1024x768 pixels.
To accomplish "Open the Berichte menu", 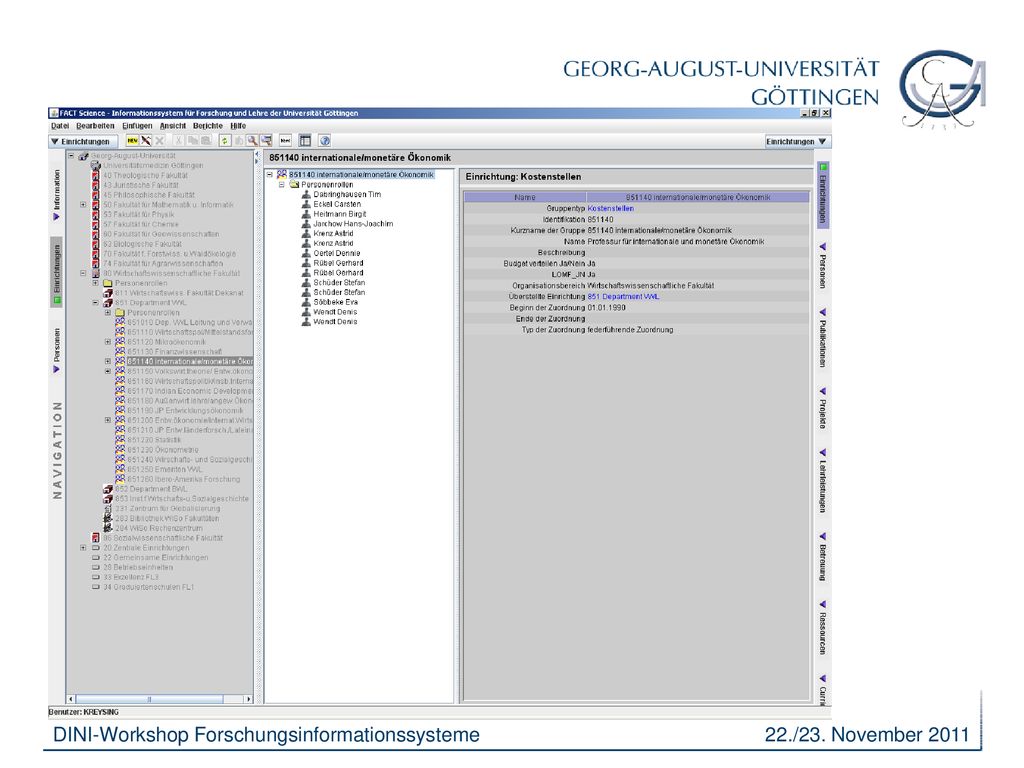I will [x=208, y=126].
